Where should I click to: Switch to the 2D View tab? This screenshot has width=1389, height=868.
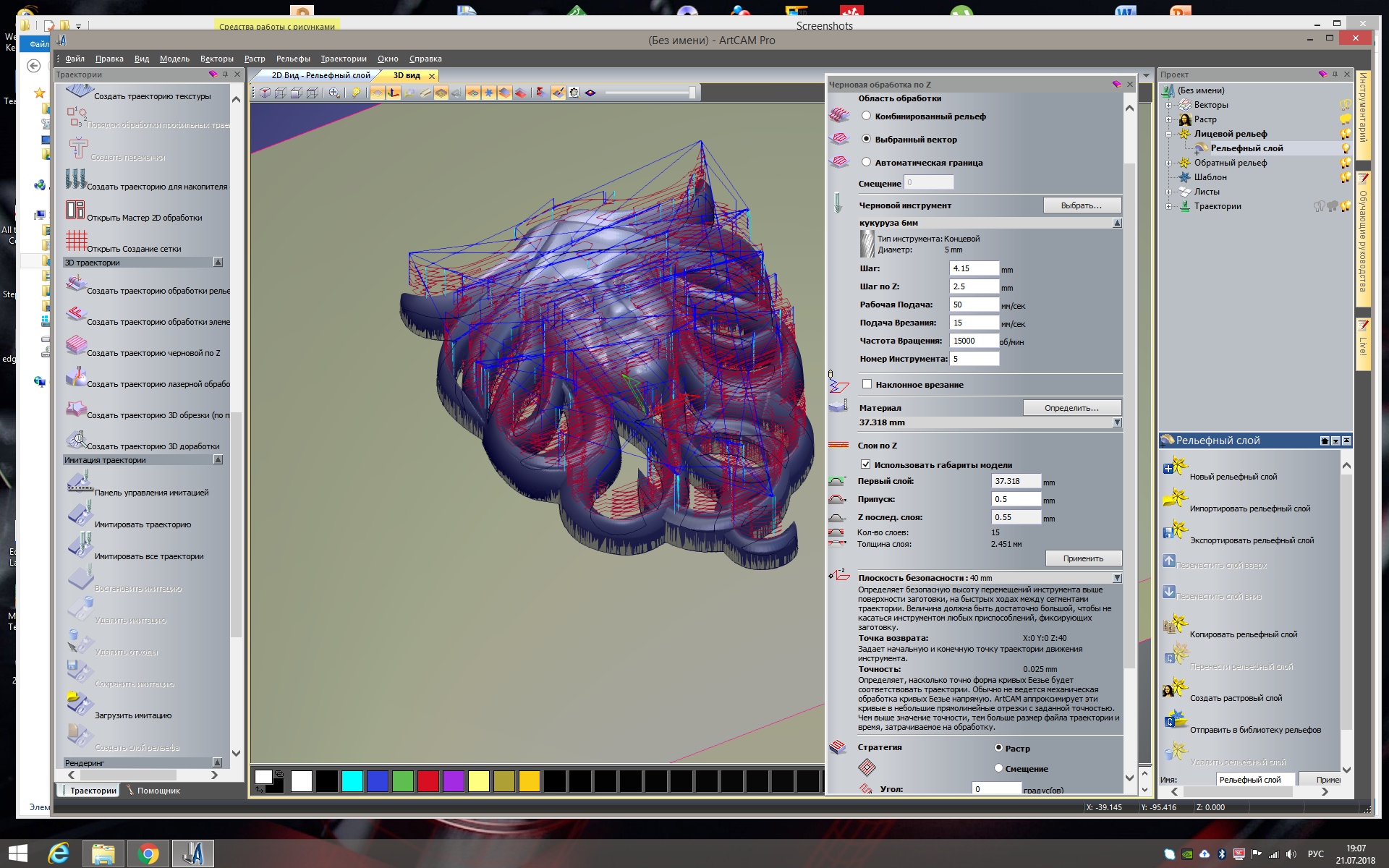(x=320, y=75)
